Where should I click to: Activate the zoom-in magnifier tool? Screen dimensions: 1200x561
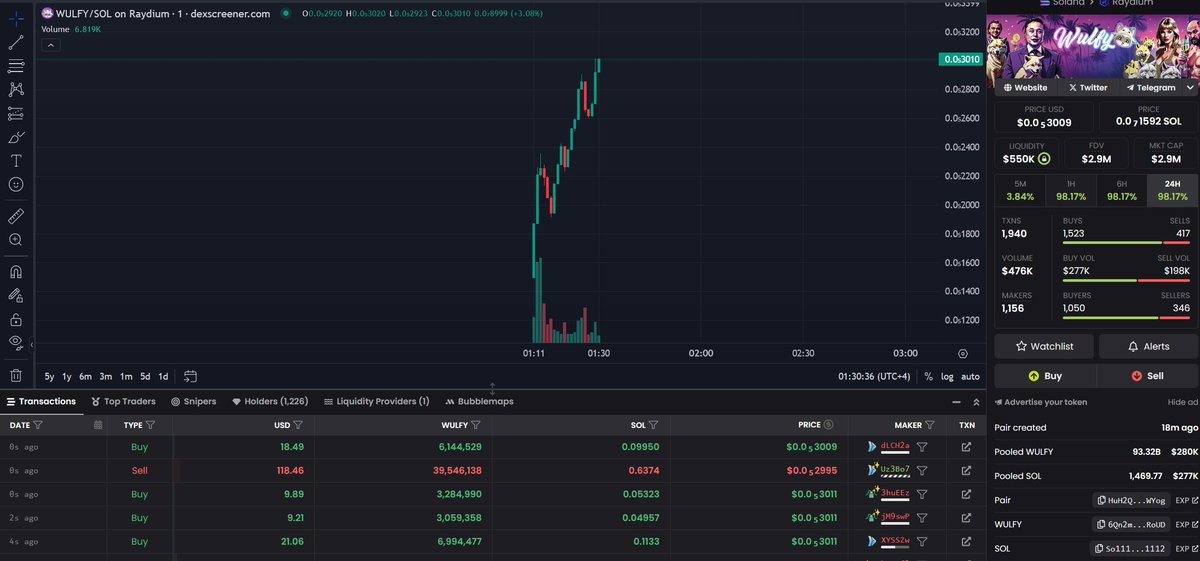(x=16, y=240)
